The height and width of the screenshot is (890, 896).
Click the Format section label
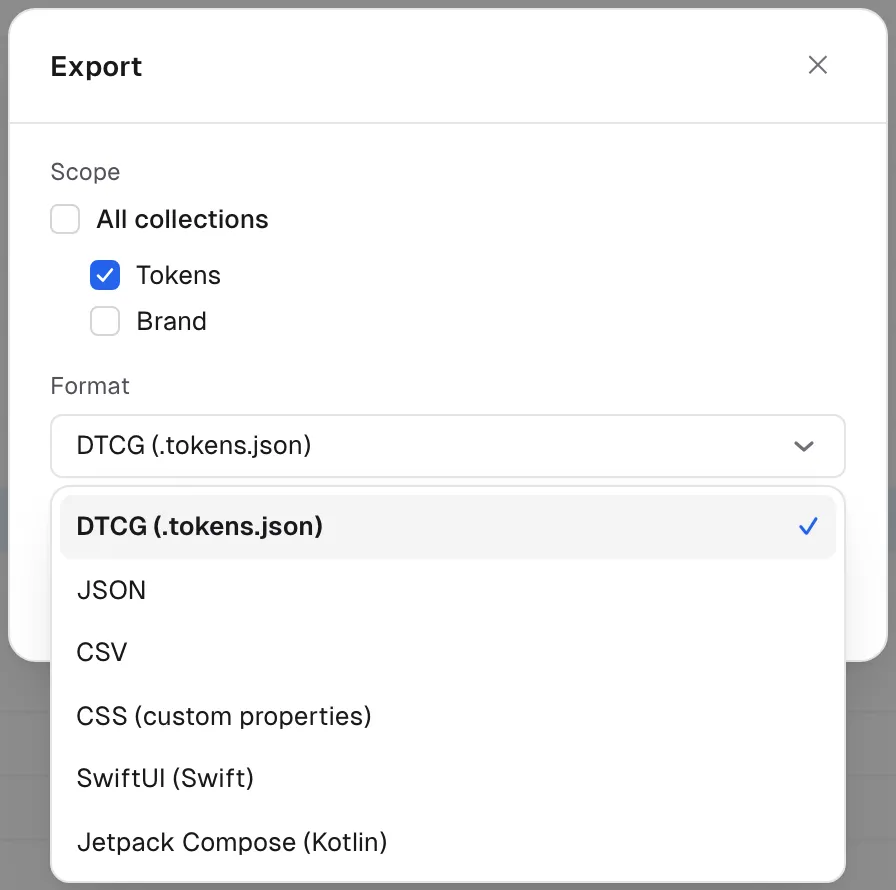coord(90,386)
